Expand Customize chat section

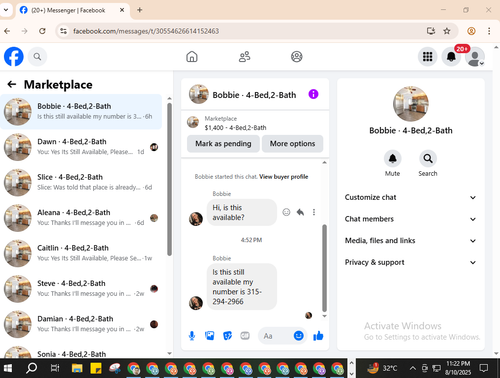[411, 197]
